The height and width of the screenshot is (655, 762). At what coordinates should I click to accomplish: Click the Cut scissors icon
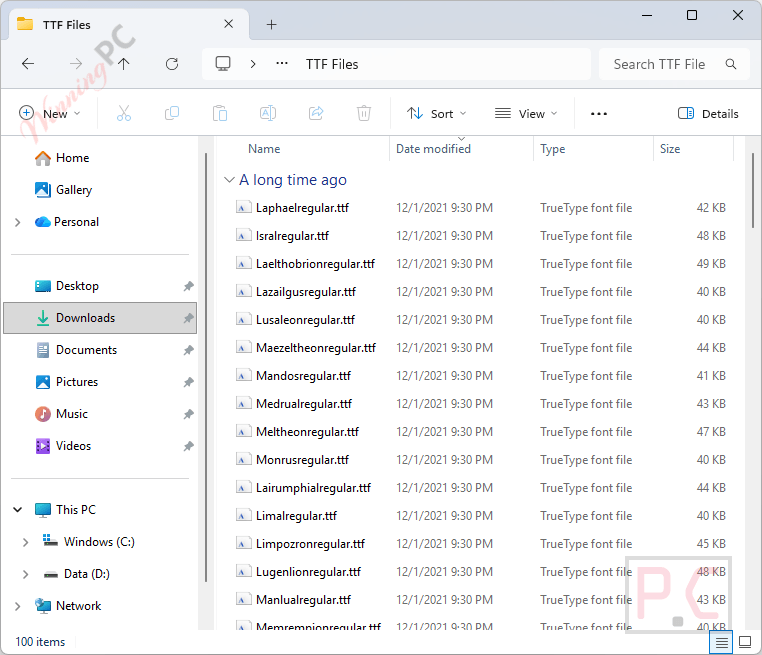pos(124,114)
